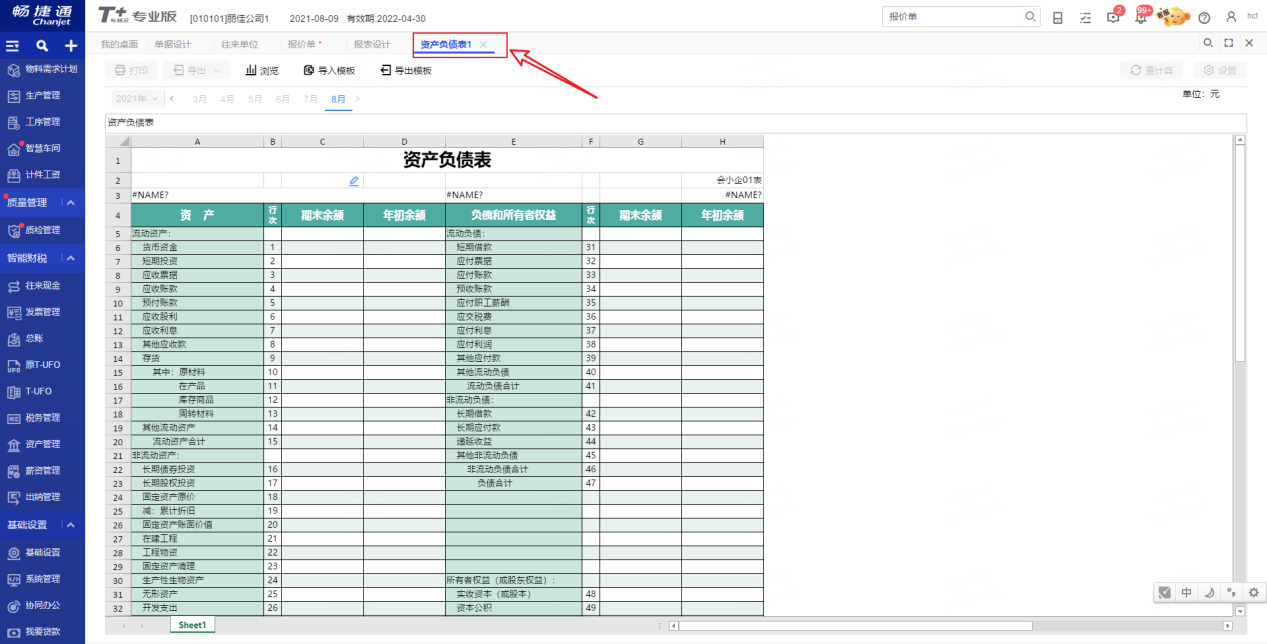Click the pencil edit icon in row 2
Screen dimensions: 1267x644
point(354,181)
